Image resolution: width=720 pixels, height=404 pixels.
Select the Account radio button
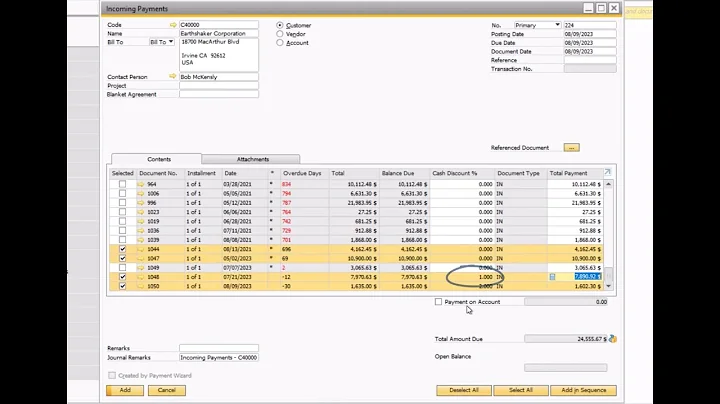coord(280,43)
